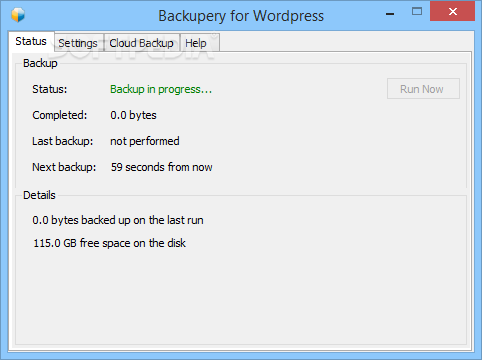482x360 pixels.
Task: Click '59 seconds from now' next backup value
Action: coord(161,167)
